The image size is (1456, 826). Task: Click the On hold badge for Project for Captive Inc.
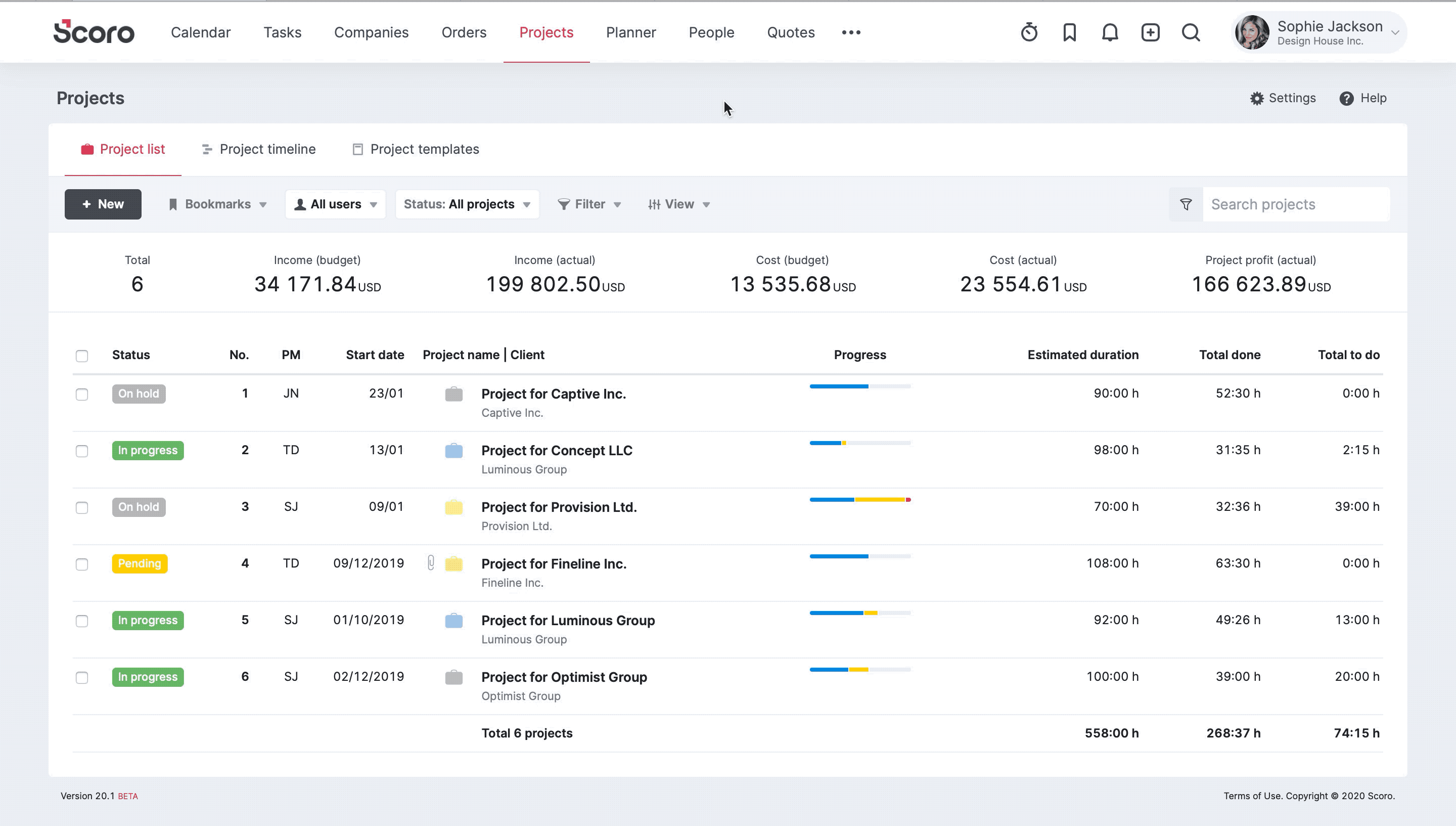coord(139,394)
